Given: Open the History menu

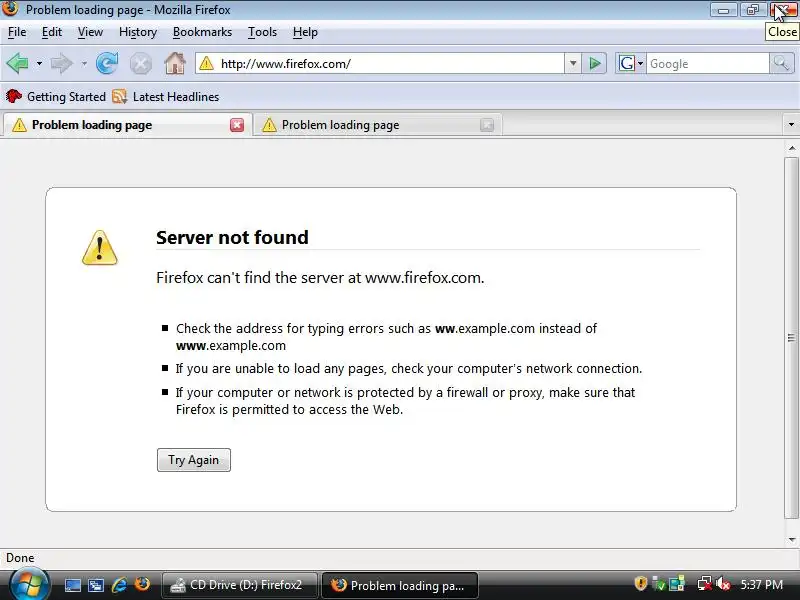Looking at the screenshot, I should [x=138, y=32].
